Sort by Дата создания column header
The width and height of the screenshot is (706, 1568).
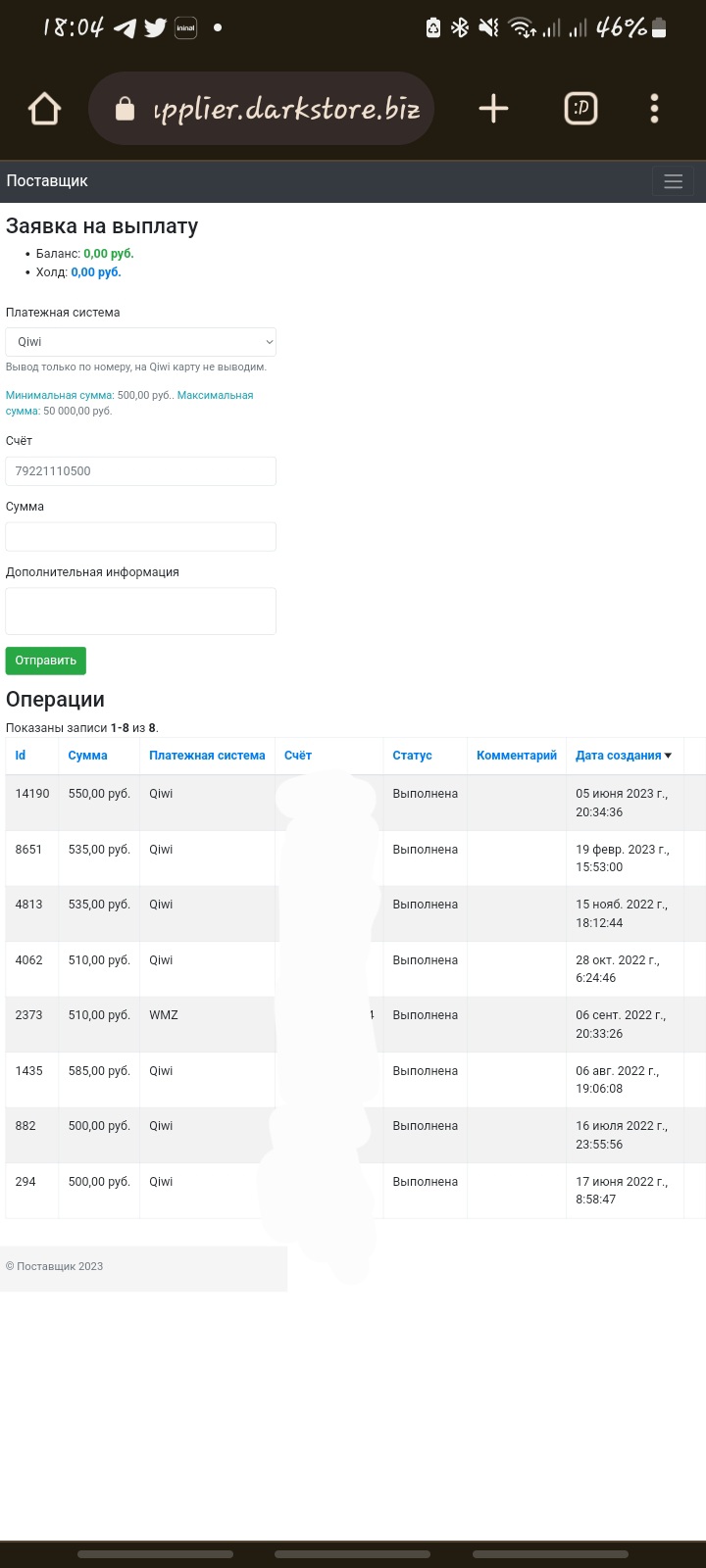point(619,756)
